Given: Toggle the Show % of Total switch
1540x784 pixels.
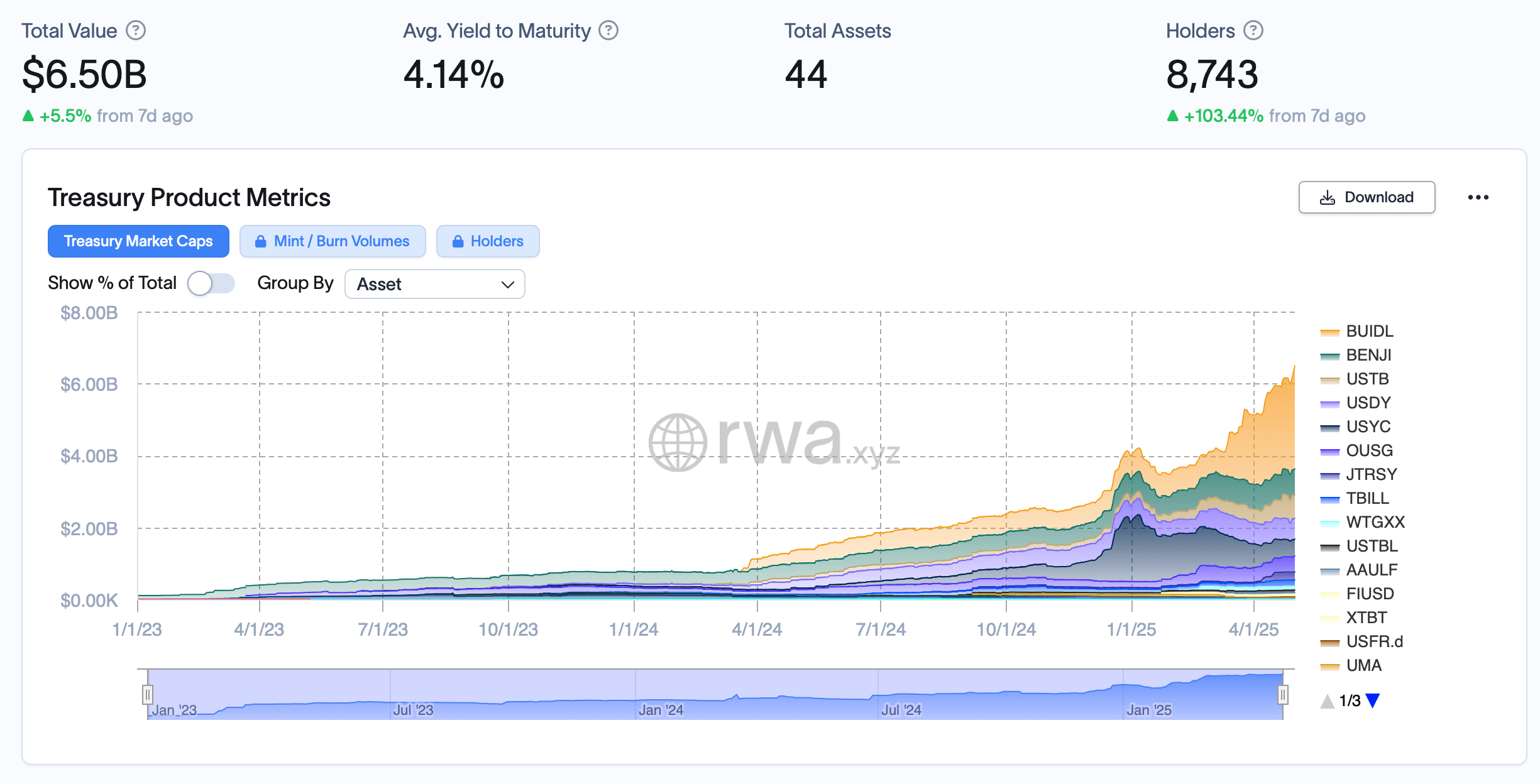Looking at the screenshot, I should [211, 283].
